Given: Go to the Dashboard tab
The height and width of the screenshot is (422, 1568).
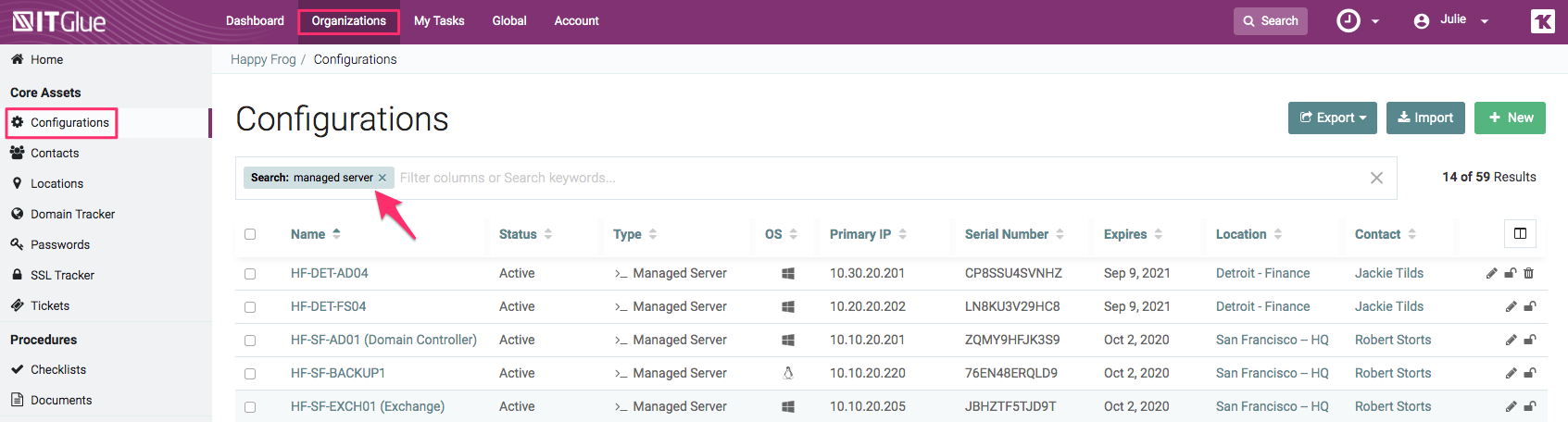Looking at the screenshot, I should 255,20.
